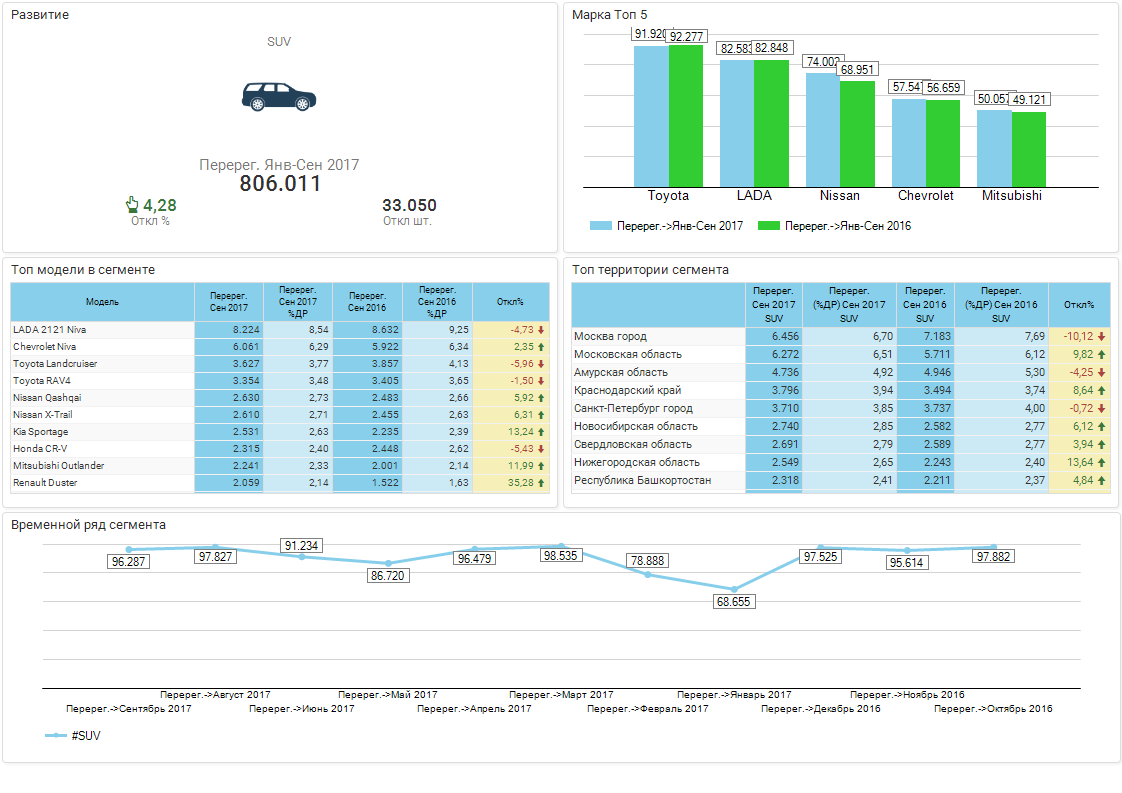This screenshot has height=793, width=1122.
Task: Click the Модель column header
Action: point(102,302)
